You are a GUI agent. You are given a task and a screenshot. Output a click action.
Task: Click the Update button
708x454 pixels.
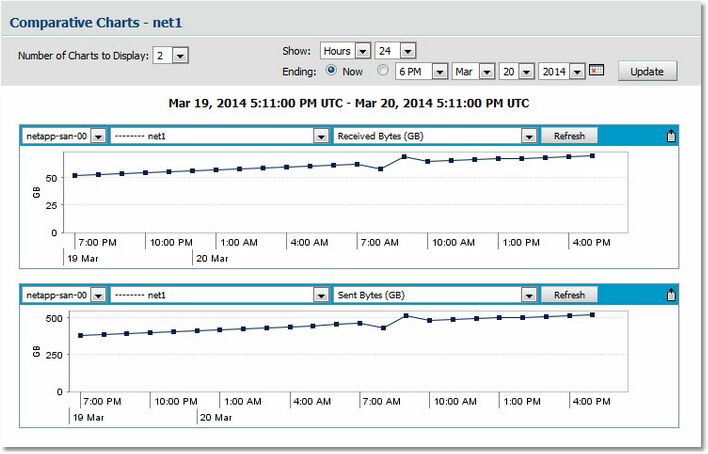pos(647,71)
